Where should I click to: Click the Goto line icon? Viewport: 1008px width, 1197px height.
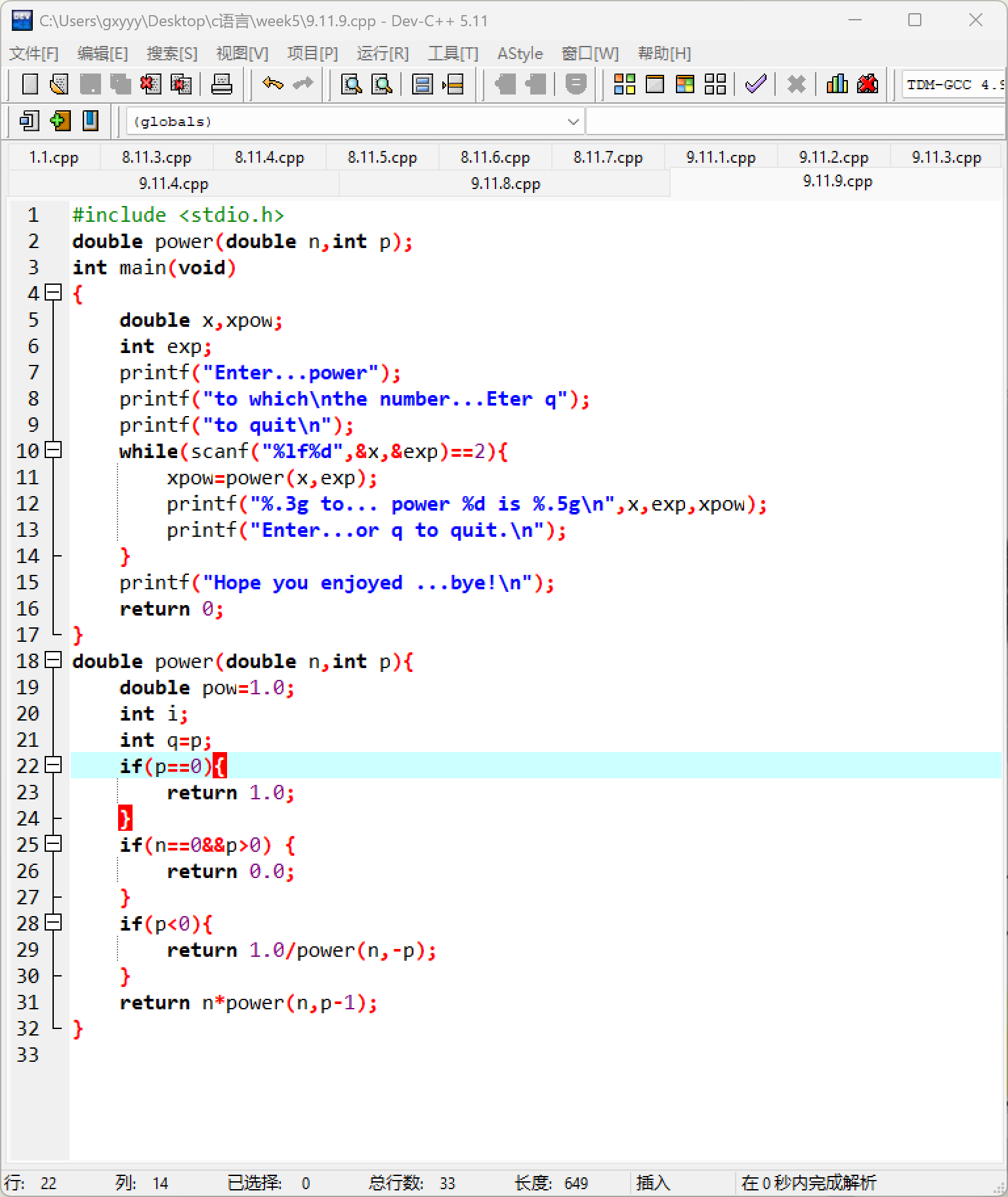click(x=453, y=84)
